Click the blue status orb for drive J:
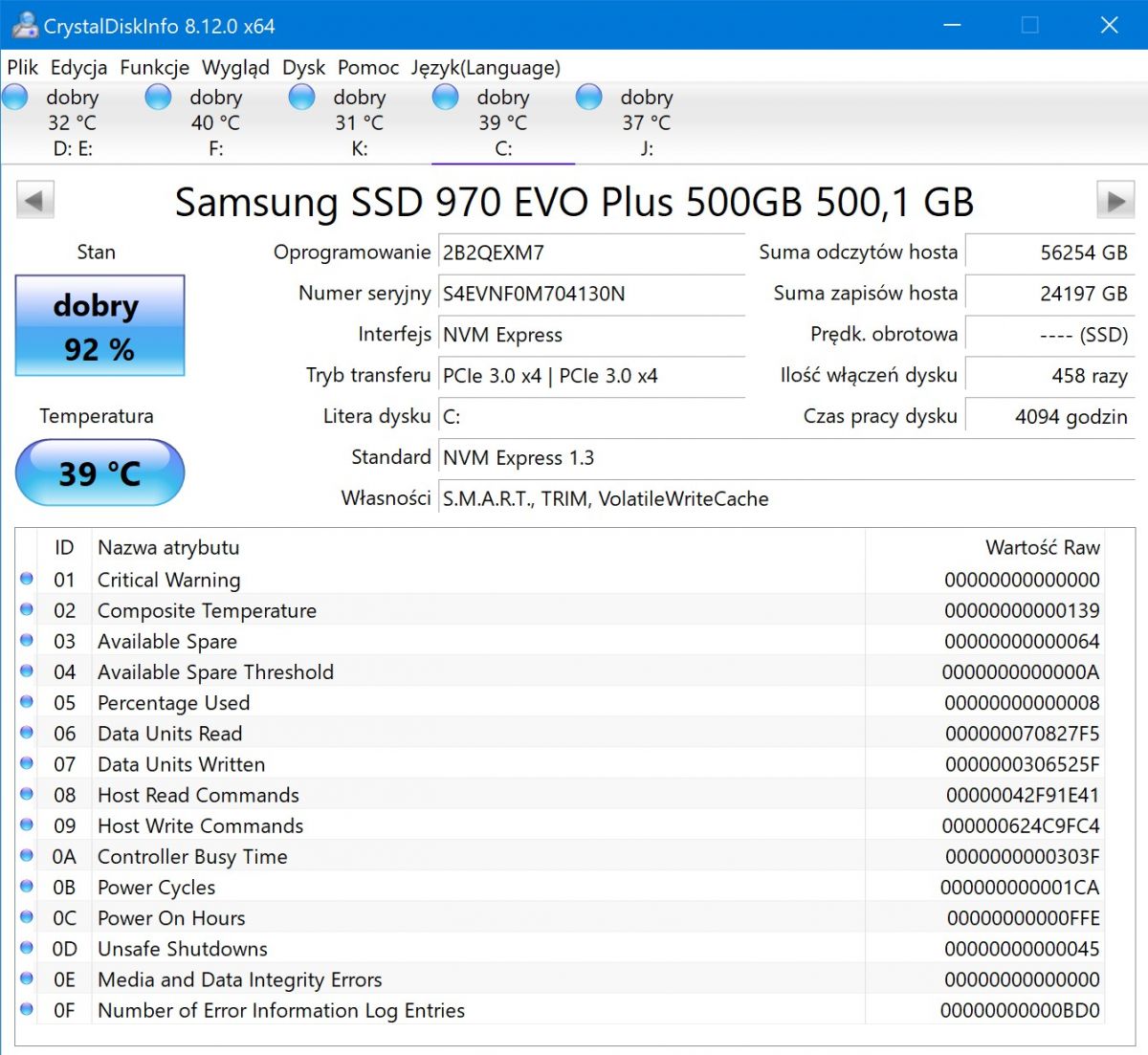The width and height of the screenshot is (1148, 1055). tap(589, 97)
